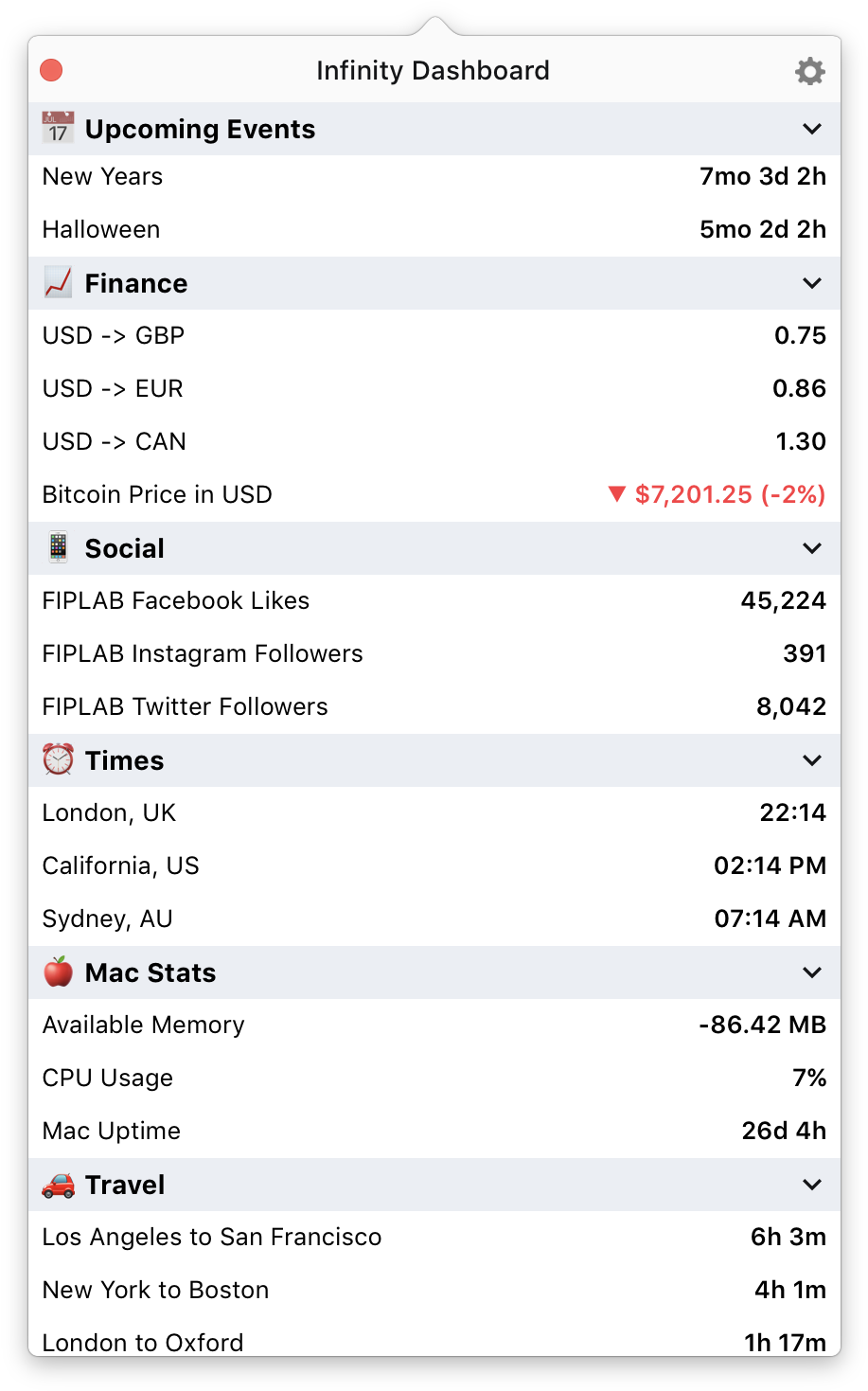Select the FIPLAB Facebook Likes row

[434, 600]
